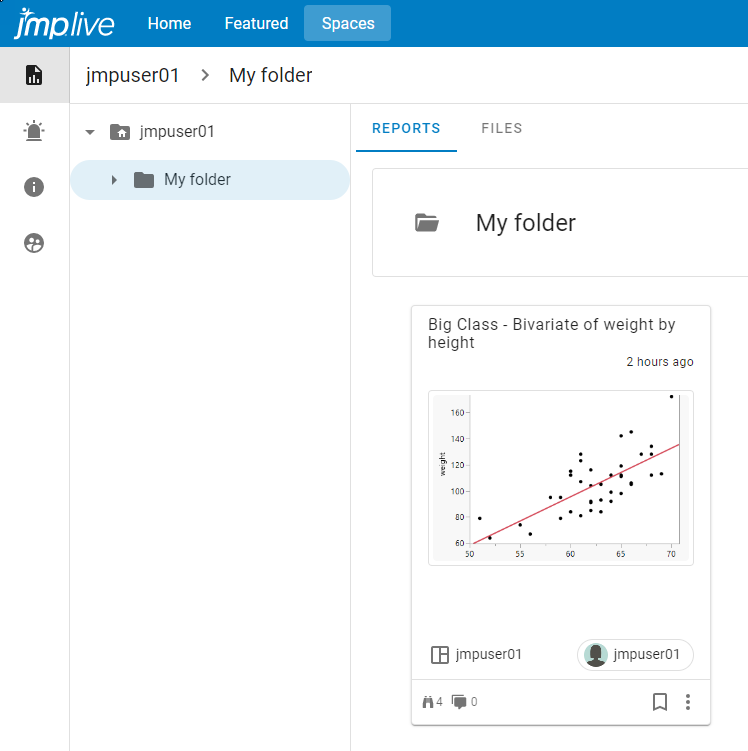Click the info circle icon in sidebar
Screen dimensions: 748x751
point(34,187)
